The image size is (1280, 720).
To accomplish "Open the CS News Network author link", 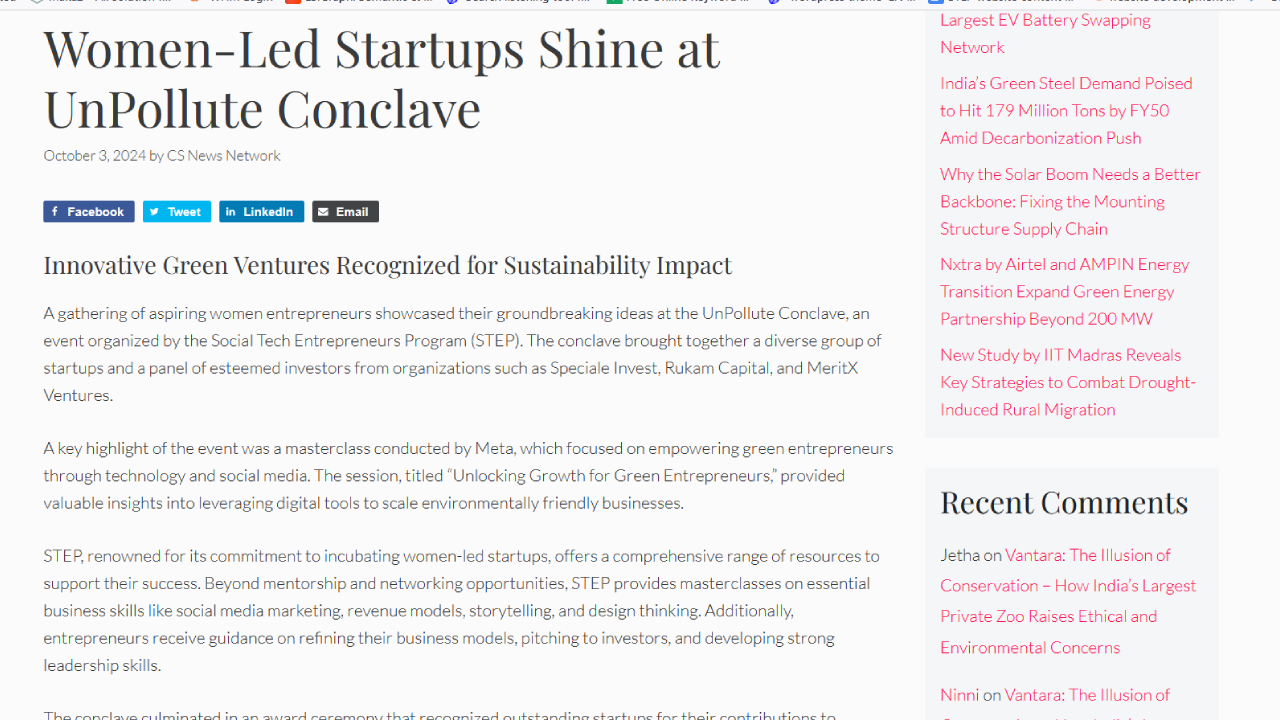I will [223, 155].
